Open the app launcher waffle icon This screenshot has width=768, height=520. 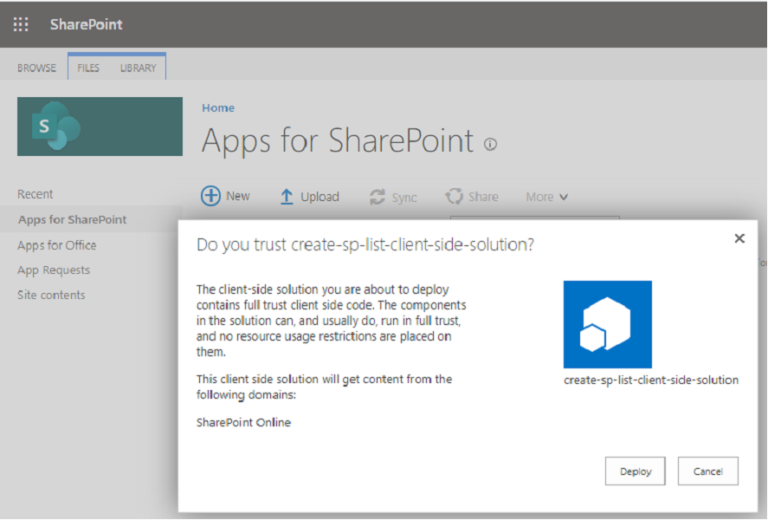[x=20, y=24]
